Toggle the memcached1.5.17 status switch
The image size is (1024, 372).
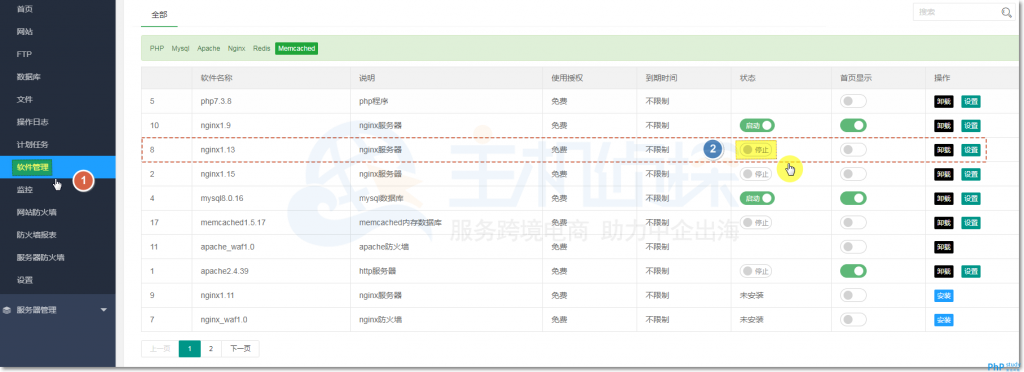click(x=756, y=223)
